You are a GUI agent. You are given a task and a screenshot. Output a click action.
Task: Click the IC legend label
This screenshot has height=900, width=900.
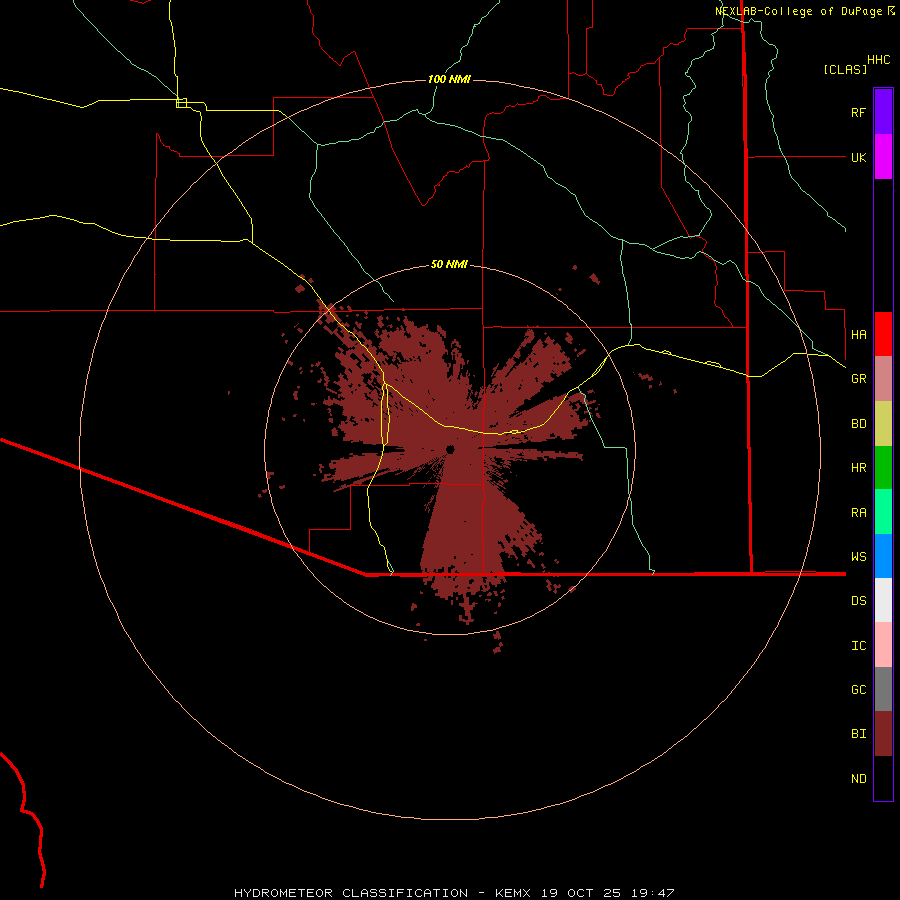point(858,646)
